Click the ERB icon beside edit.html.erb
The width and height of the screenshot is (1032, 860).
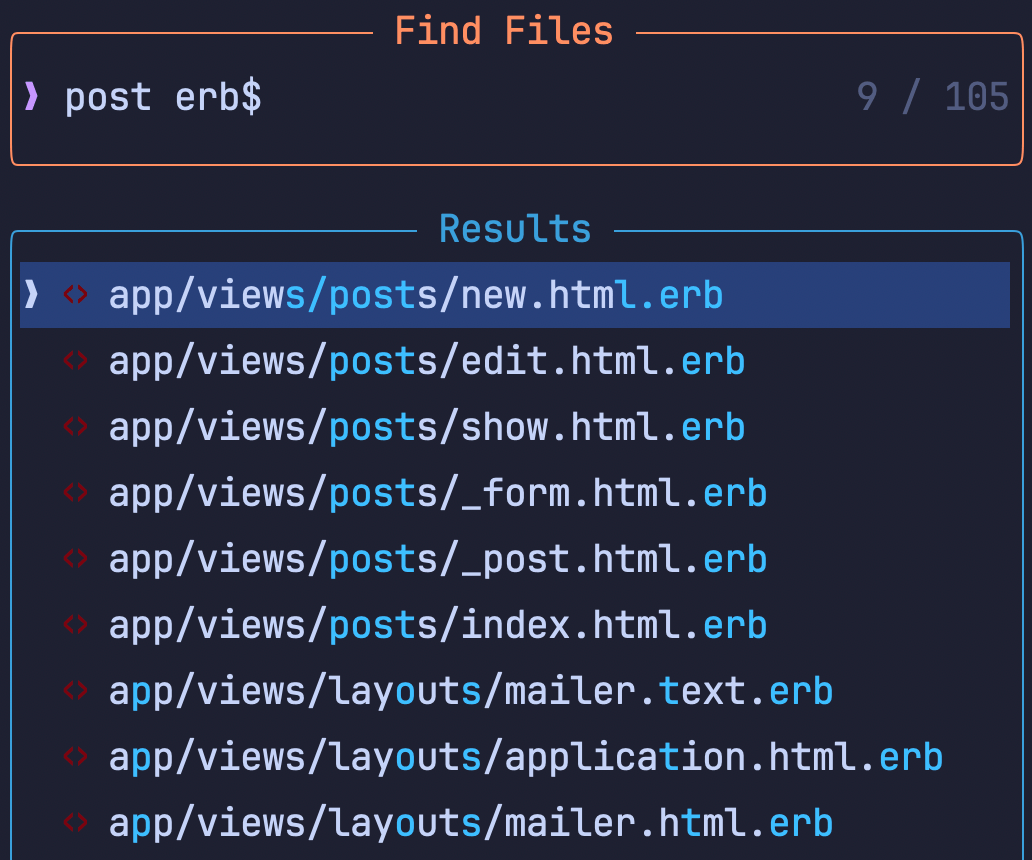[x=75, y=361]
